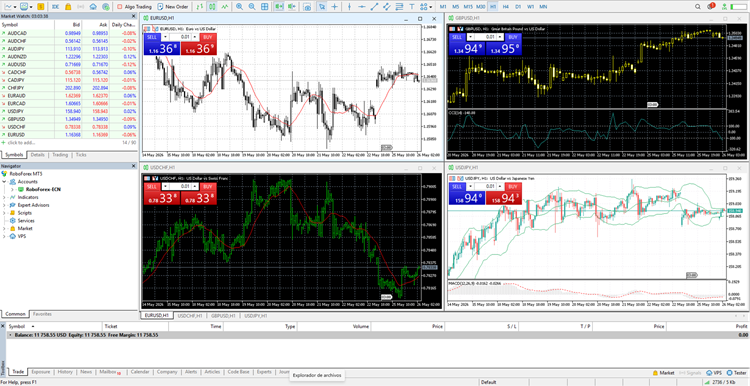
Task: Expand the Scripts tree node
Action: (5, 213)
